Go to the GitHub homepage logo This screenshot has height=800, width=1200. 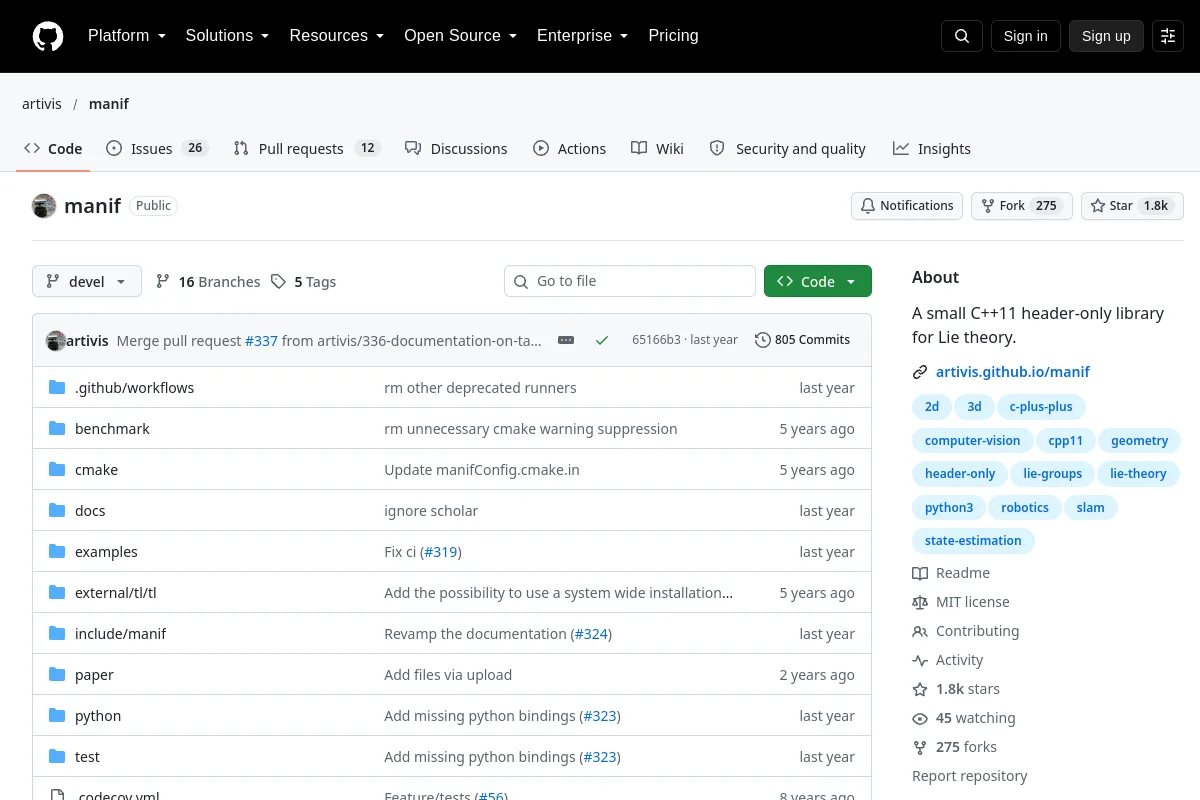click(x=48, y=36)
